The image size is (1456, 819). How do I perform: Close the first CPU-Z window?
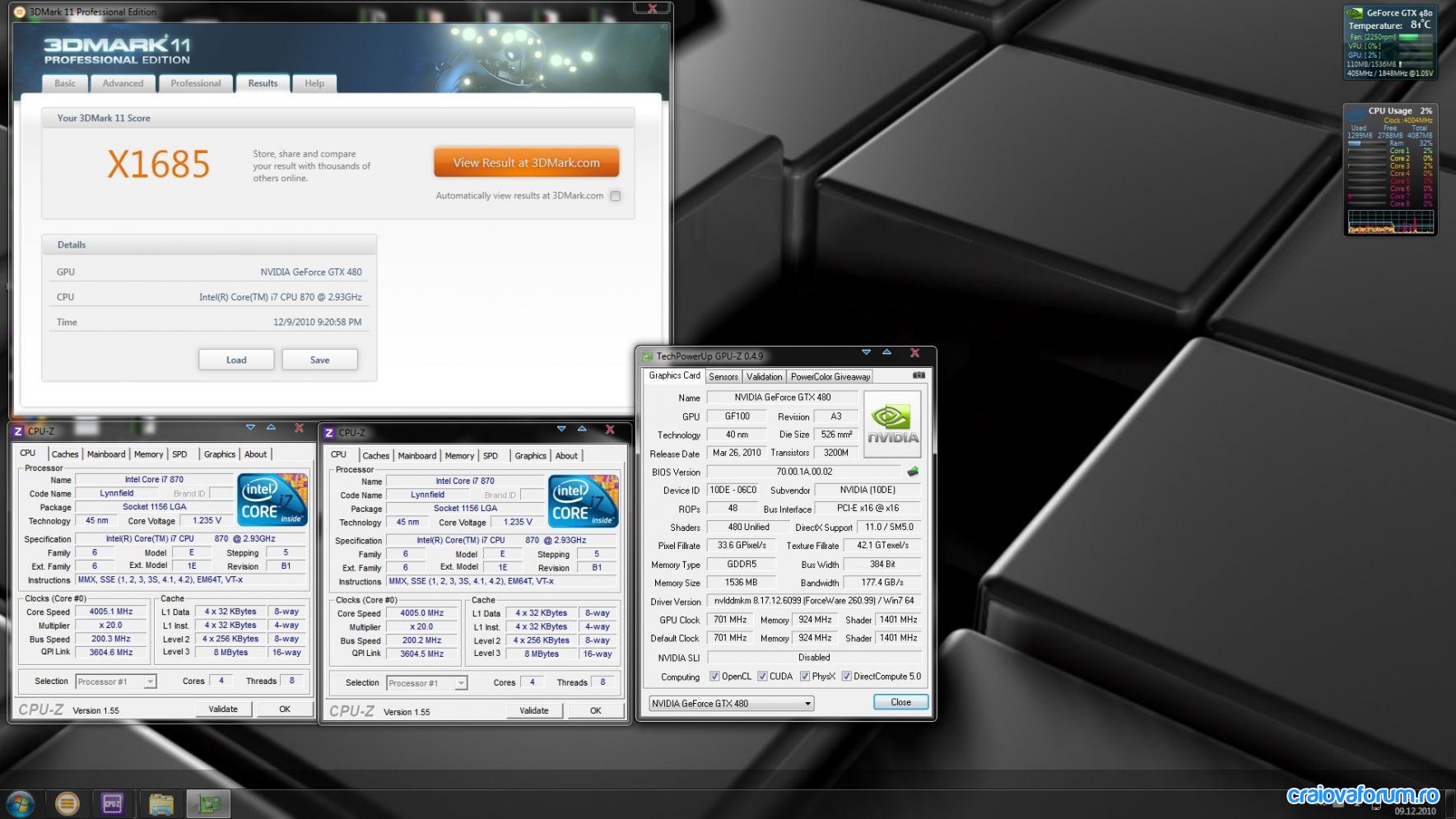(299, 428)
